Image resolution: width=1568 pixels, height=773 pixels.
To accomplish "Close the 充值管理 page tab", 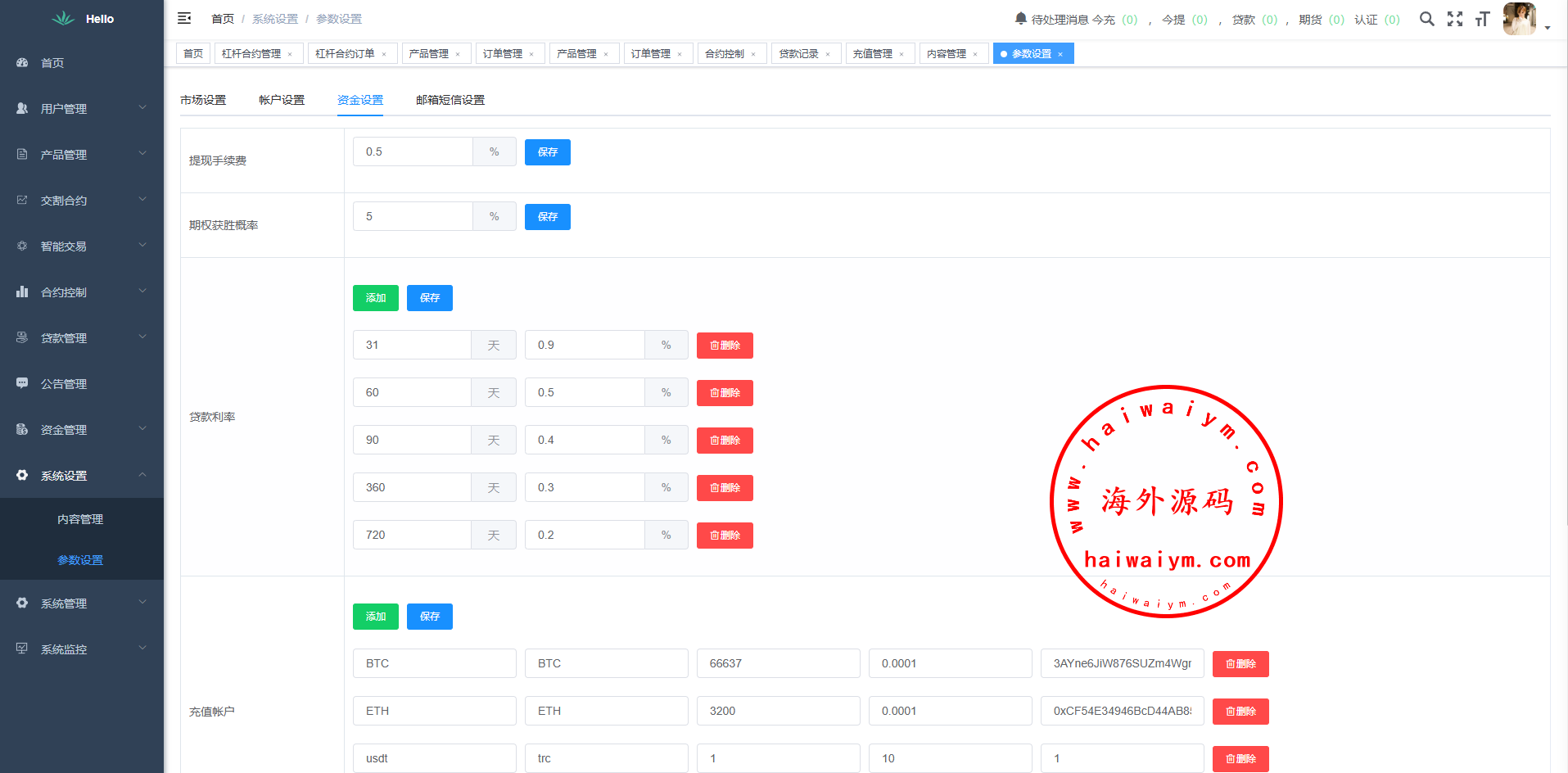I will [901, 54].
